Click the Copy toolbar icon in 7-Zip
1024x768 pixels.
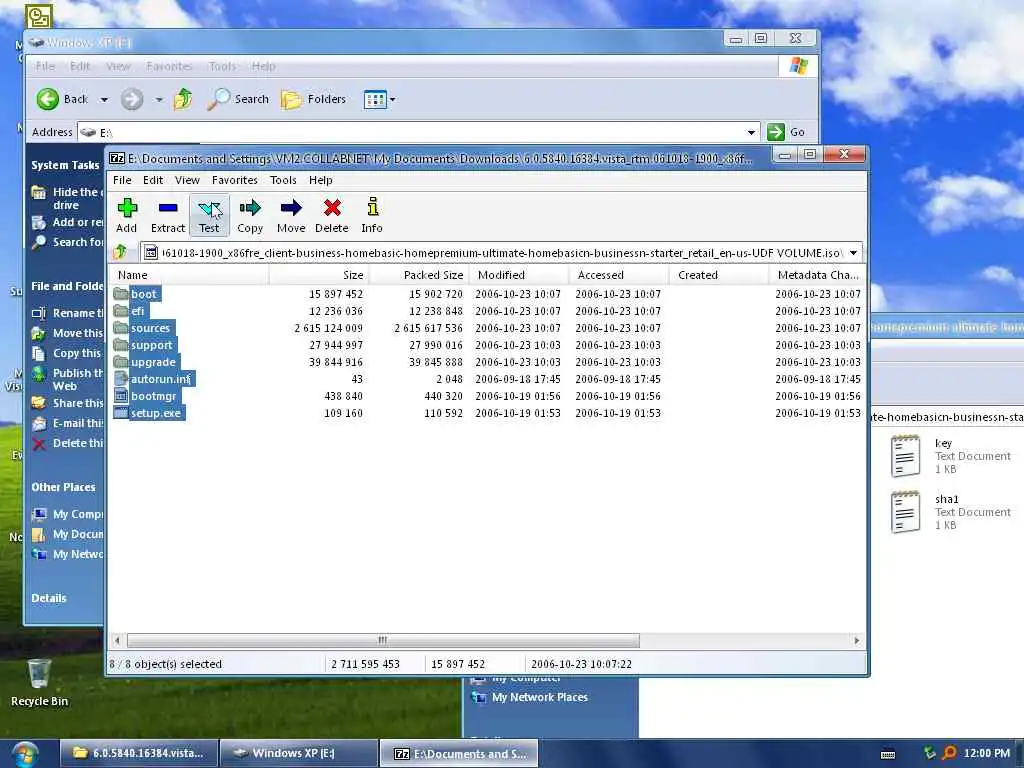(249, 215)
